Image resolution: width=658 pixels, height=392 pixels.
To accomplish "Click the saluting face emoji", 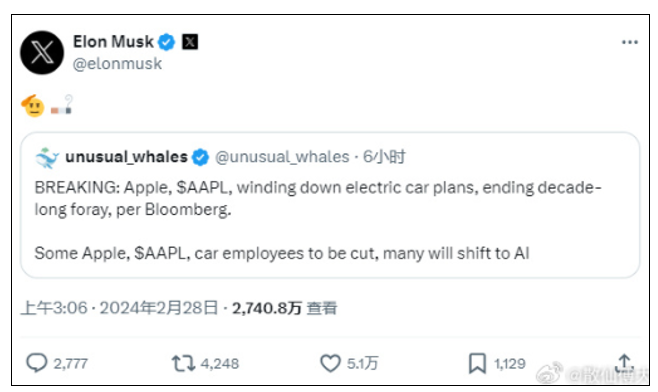I will coord(33,106).
